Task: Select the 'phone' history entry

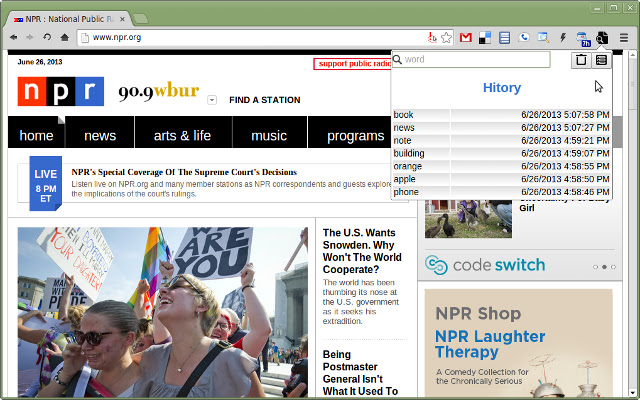Action: (502, 192)
